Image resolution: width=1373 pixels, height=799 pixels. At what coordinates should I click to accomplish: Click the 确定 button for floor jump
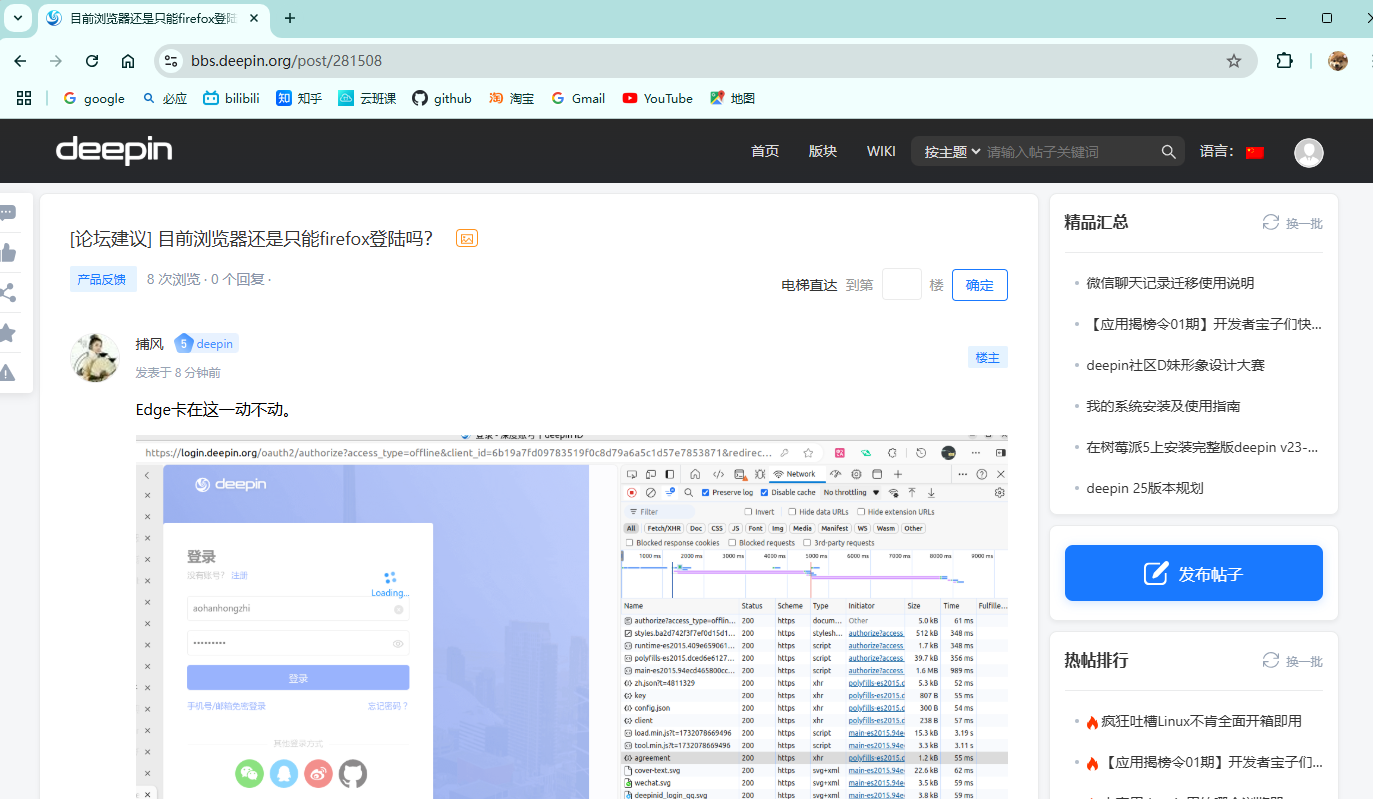[x=980, y=285]
